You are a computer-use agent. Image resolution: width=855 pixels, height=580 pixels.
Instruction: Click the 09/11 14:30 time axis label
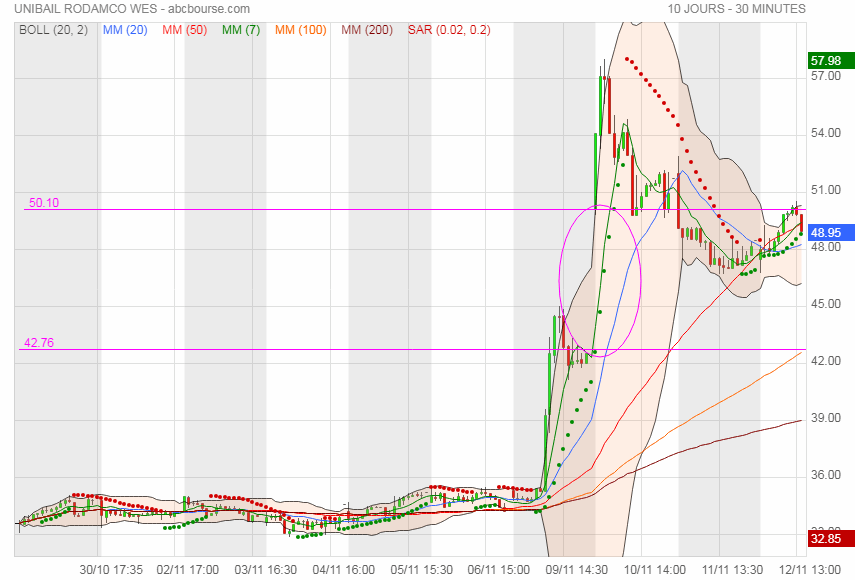click(x=576, y=570)
